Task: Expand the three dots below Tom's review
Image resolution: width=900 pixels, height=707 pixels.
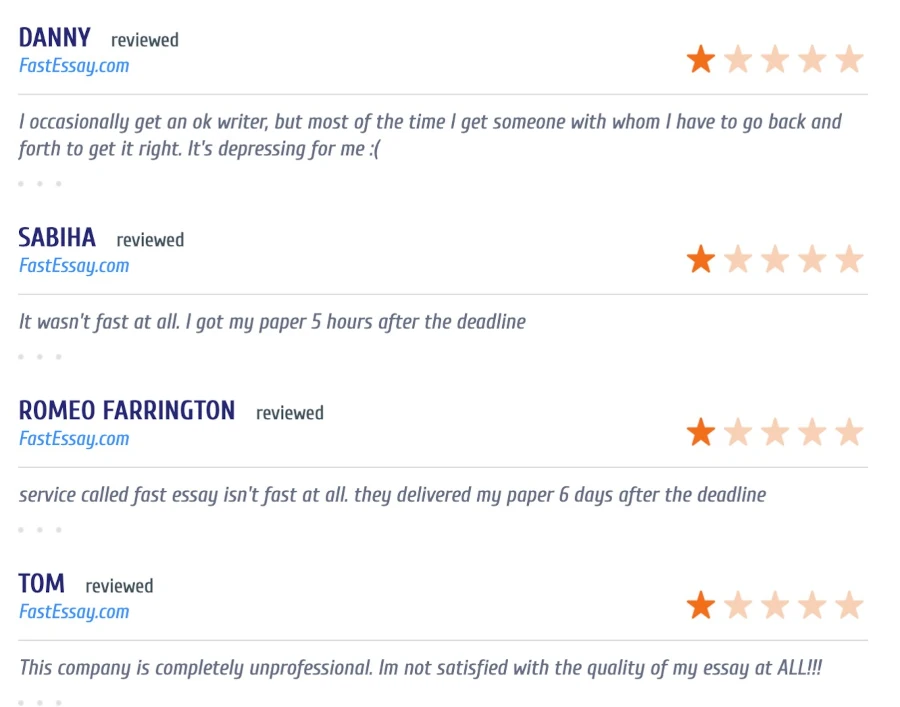Action: click(x=39, y=702)
